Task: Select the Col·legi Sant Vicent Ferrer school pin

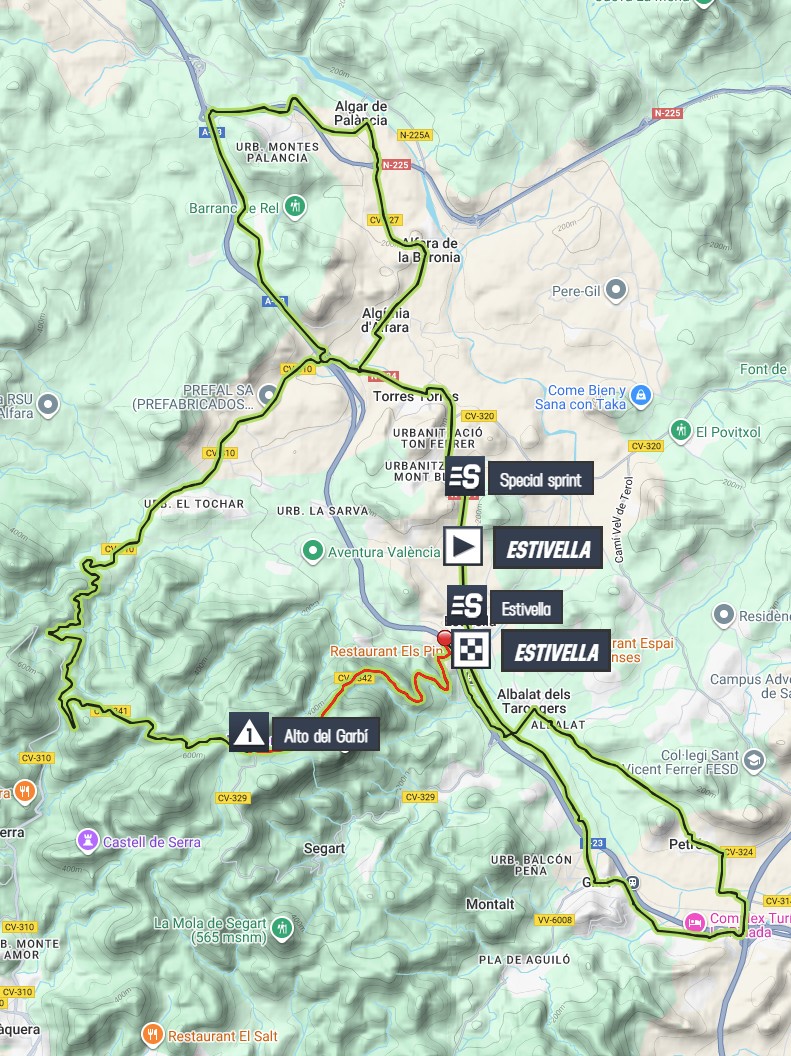Action: click(754, 761)
